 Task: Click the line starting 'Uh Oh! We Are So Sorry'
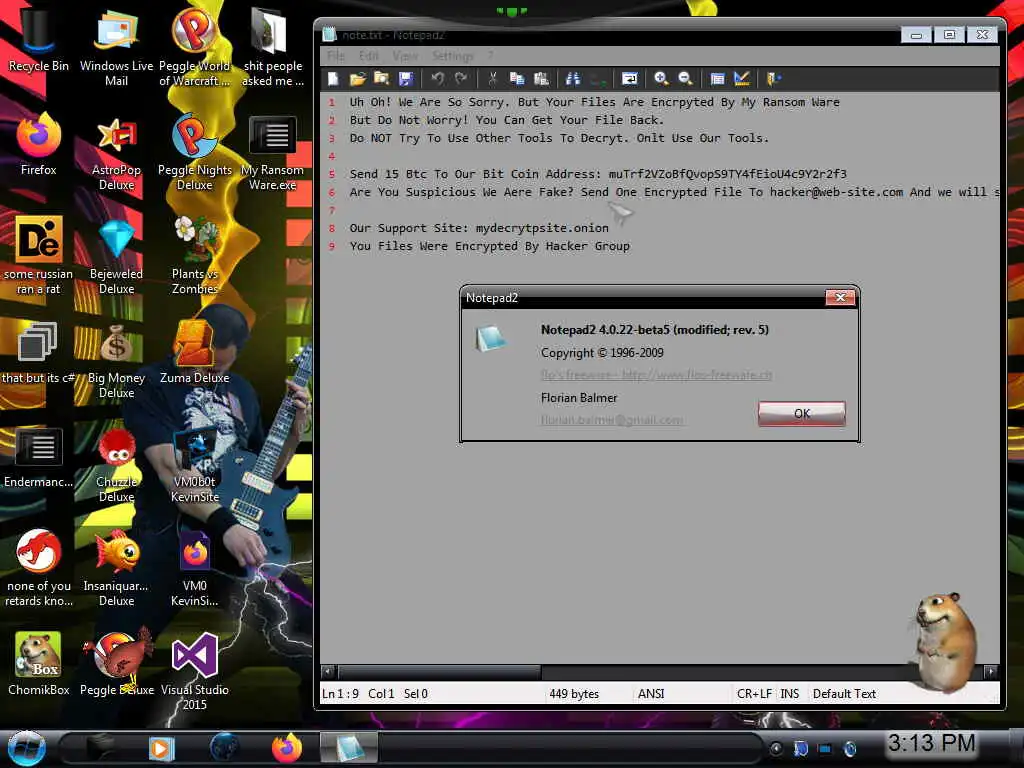coord(594,102)
